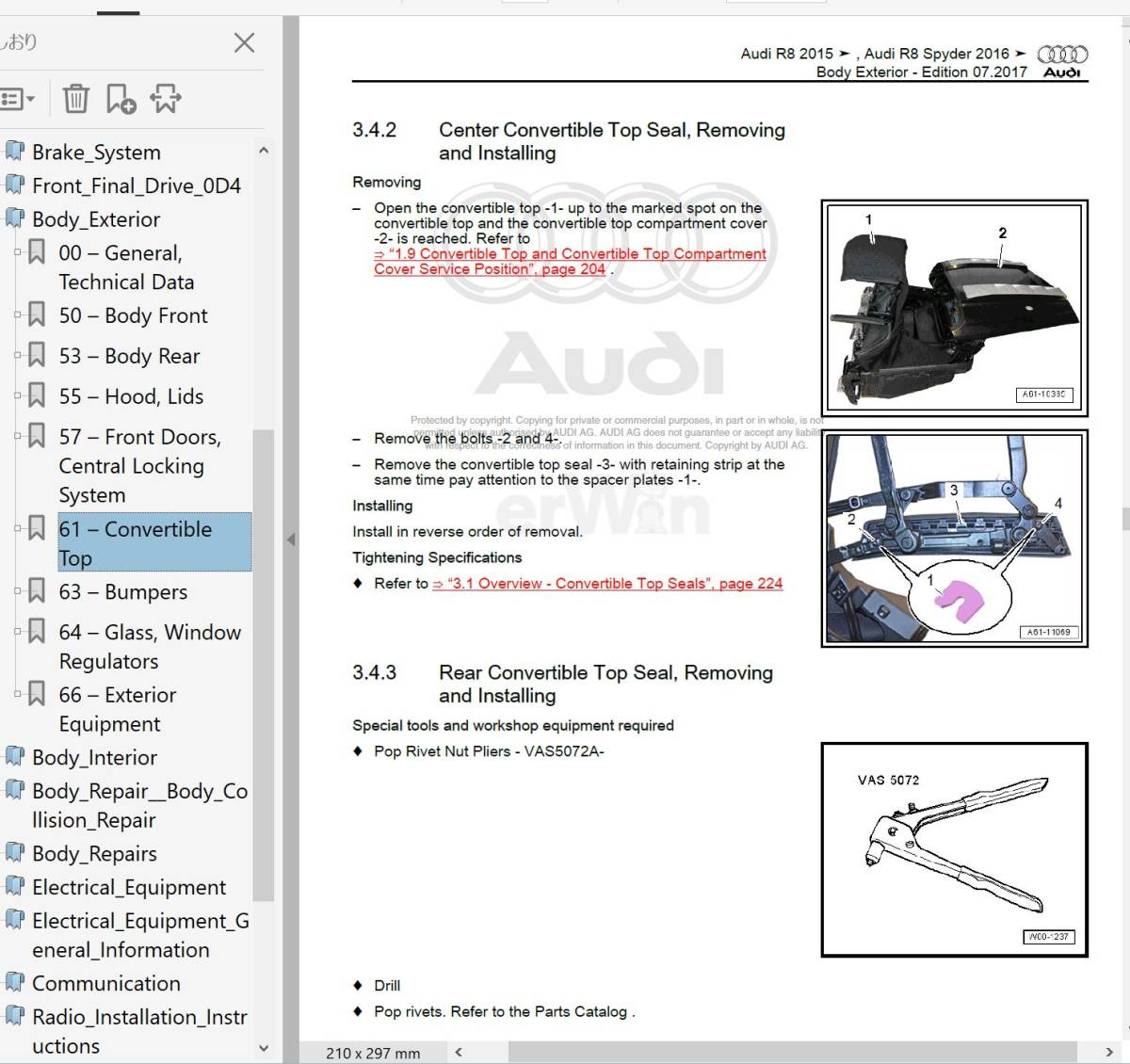Select 61 – Convertible Top bookmark
Image resolution: width=1130 pixels, height=1064 pixels.
[154, 542]
